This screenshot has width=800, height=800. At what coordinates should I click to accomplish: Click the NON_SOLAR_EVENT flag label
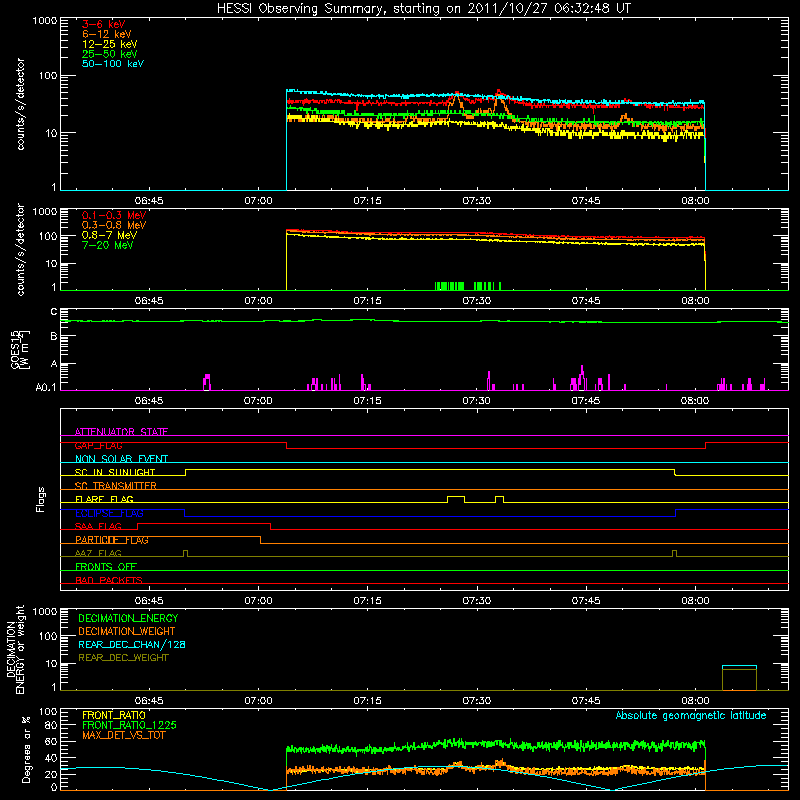click(x=121, y=459)
